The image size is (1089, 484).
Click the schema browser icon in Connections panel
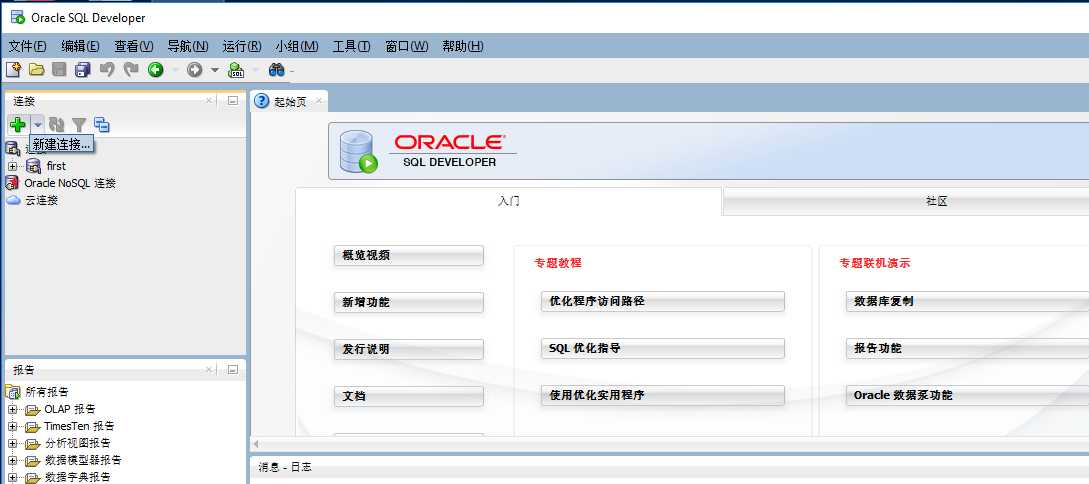click(x=102, y=125)
